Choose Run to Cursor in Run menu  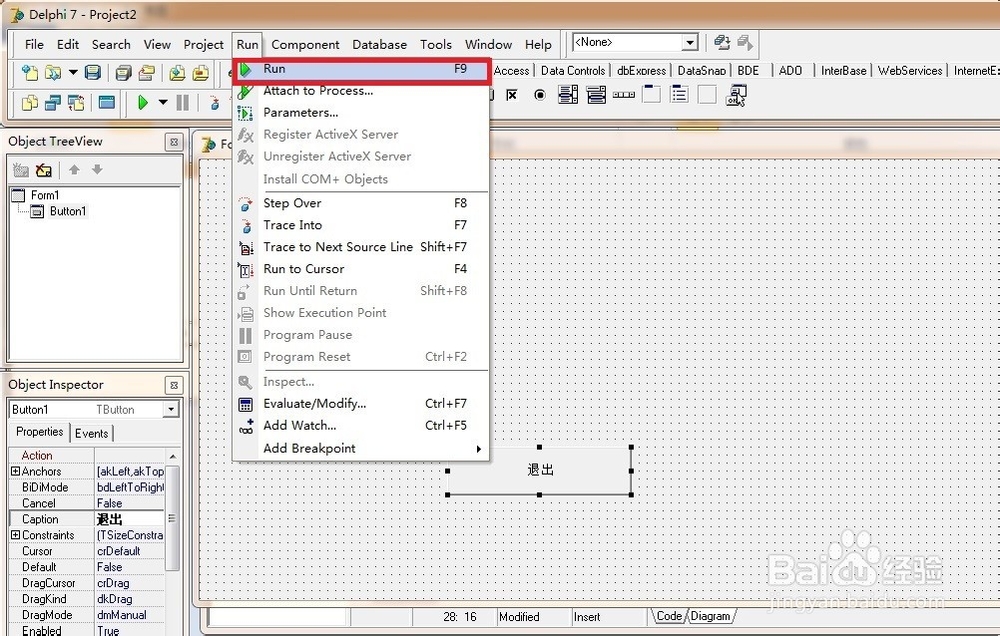pos(362,269)
